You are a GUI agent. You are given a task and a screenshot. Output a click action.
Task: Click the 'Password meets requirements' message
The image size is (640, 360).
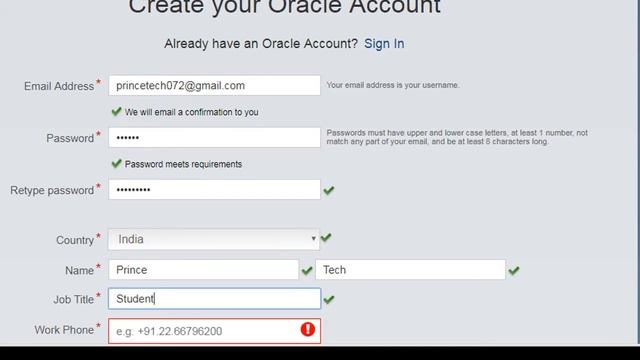pyautogui.click(x=183, y=164)
